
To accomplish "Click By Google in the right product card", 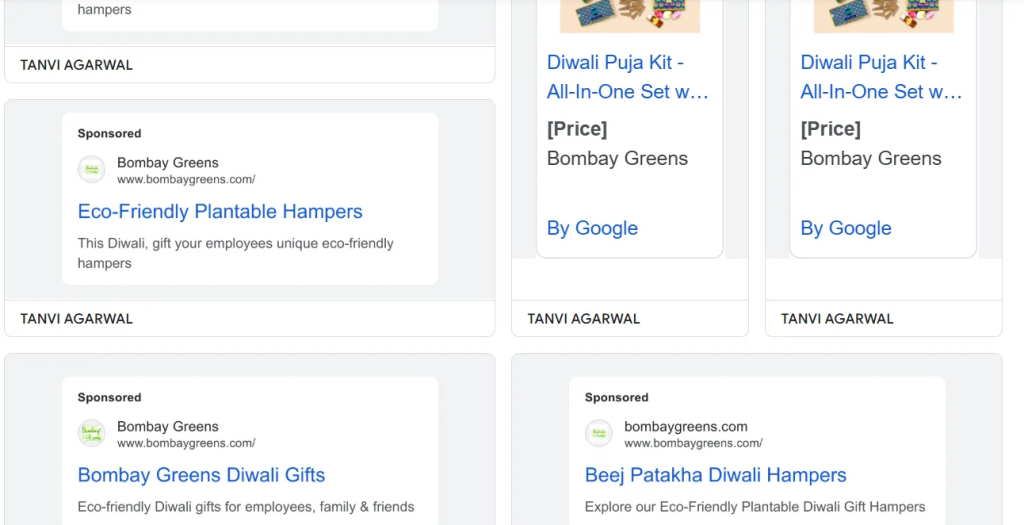I will tap(846, 228).
